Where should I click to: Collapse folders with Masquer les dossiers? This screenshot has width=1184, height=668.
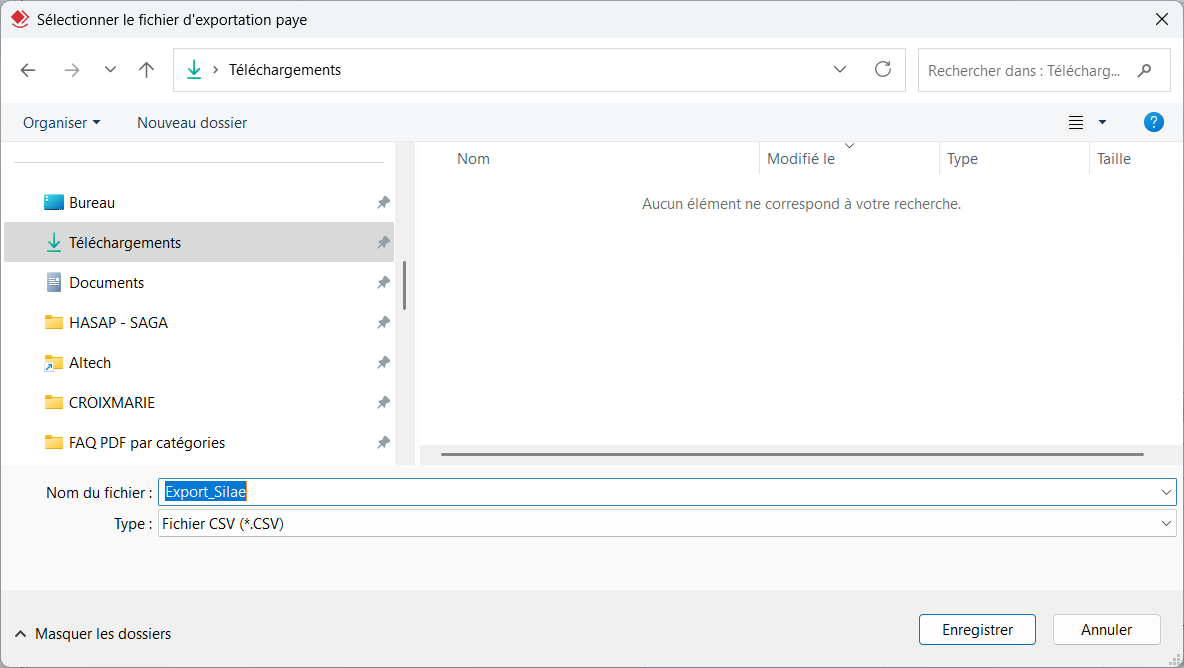[x=92, y=633]
